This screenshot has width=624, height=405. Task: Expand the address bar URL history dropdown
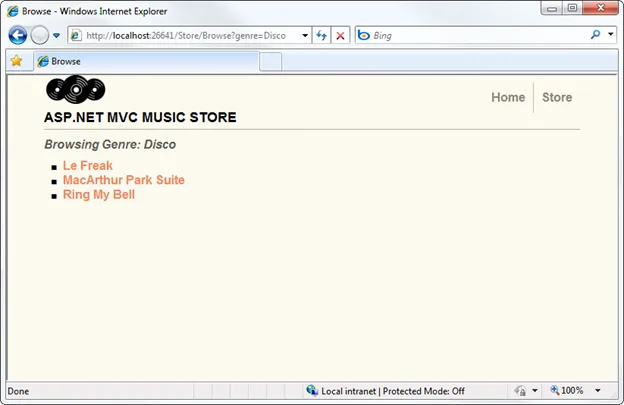[x=305, y=35]
